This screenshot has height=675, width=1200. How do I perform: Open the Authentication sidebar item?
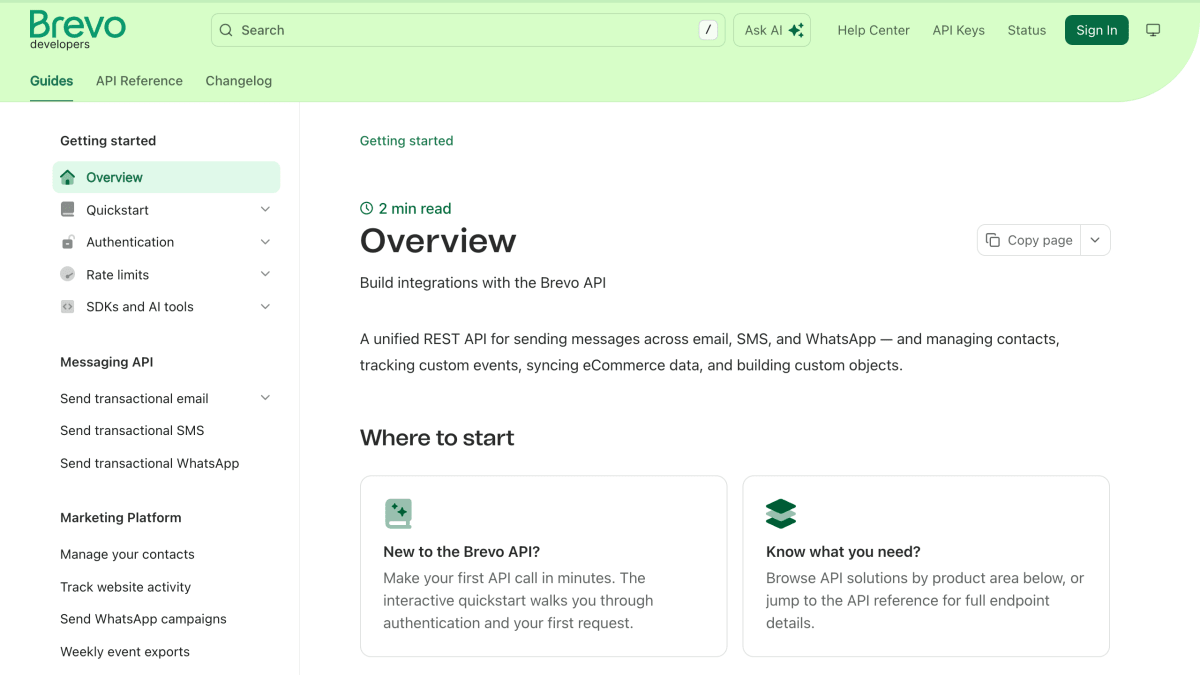pyautogui.click(x=166, y=242)
